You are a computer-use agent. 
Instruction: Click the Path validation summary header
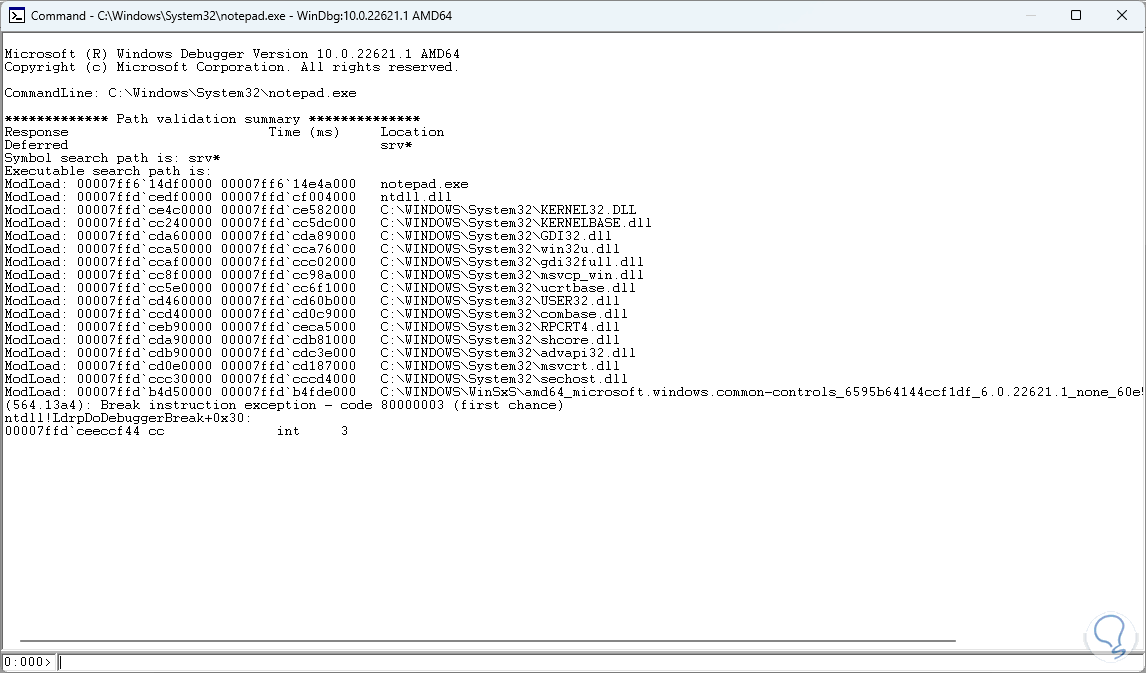click(212, 119)
